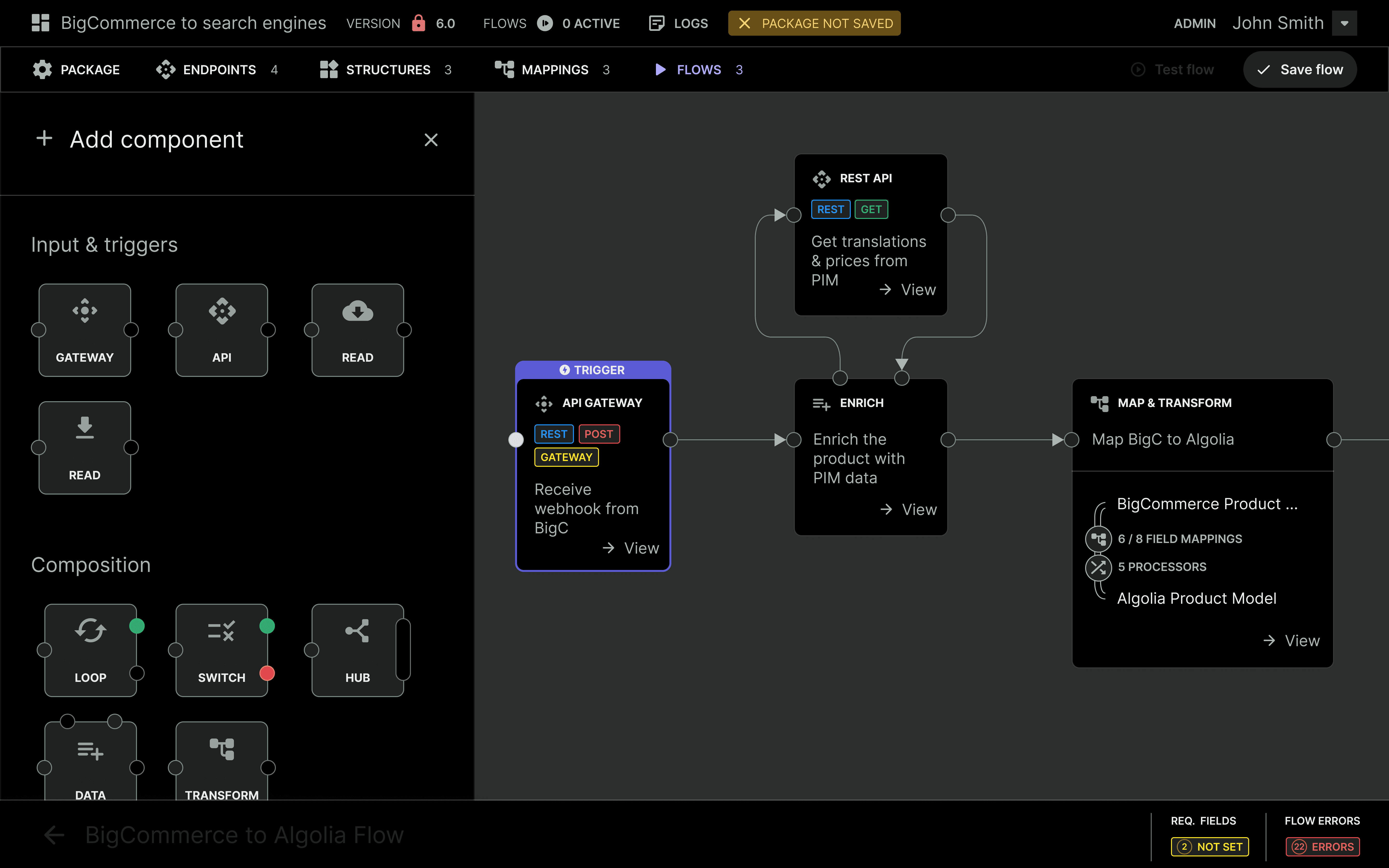Screen dimensions: 1389x868
Task: Click the Save flow button
Action: [1300, 69]
